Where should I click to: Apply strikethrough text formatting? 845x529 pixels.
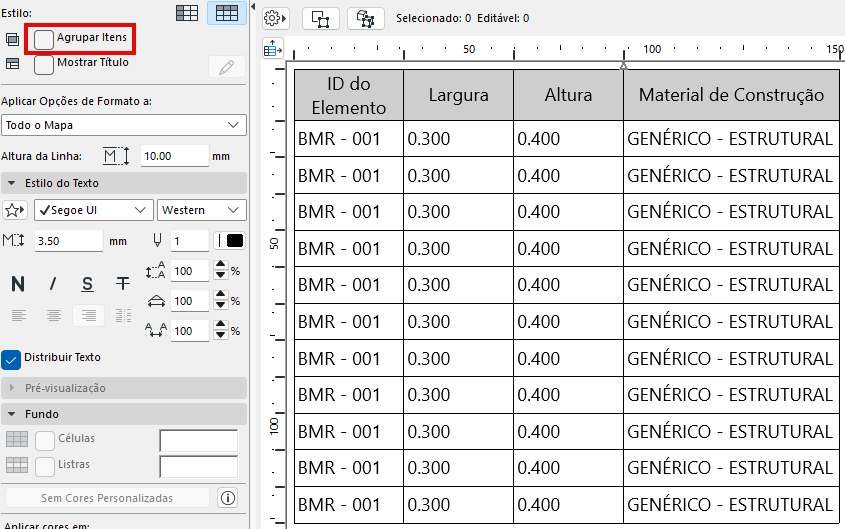click(123, 284)
